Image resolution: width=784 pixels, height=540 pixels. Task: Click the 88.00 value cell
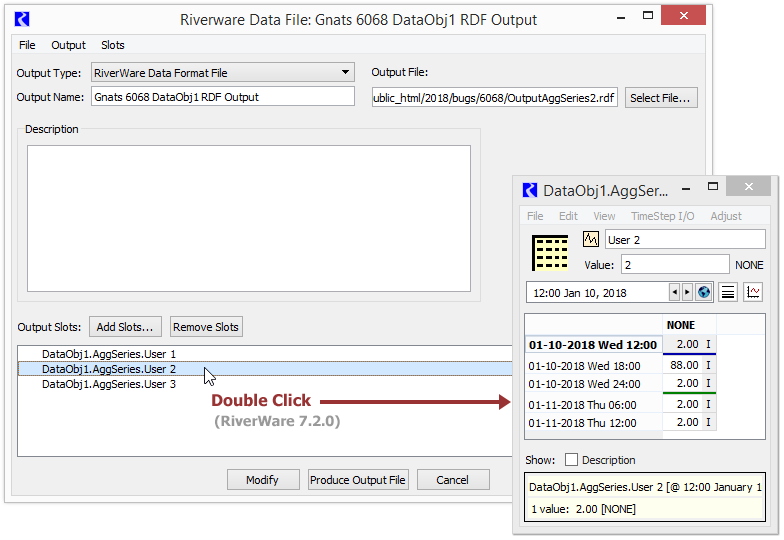point(682,365)
